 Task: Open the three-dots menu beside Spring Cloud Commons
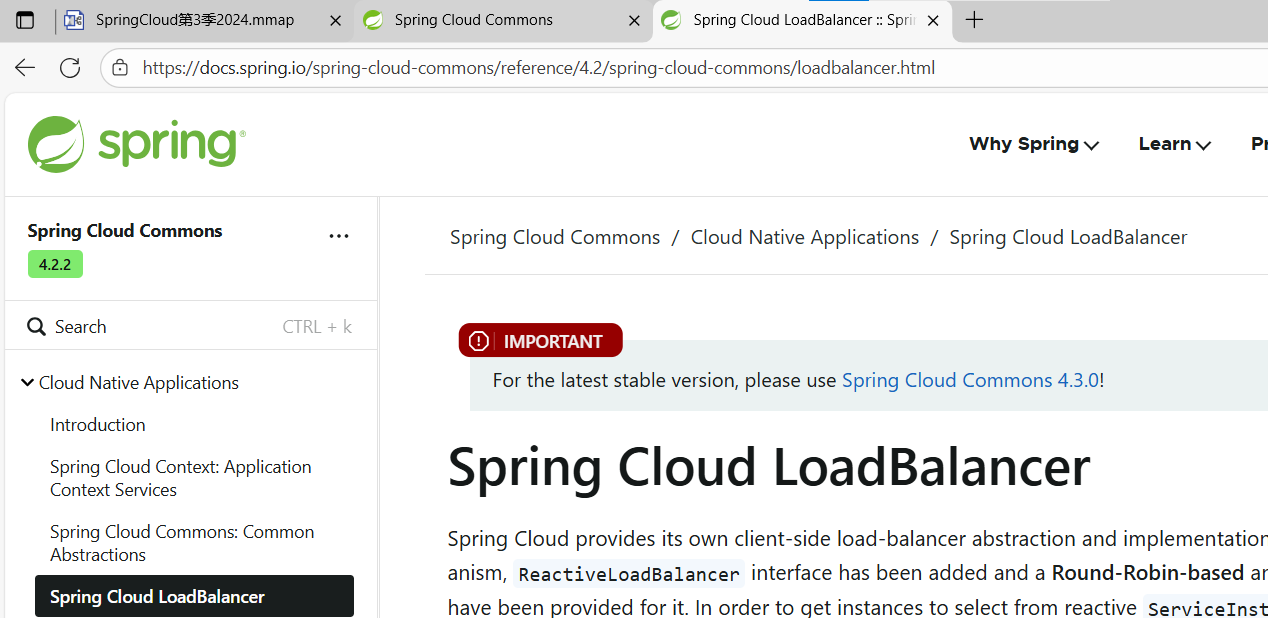(x=339, y=236)
